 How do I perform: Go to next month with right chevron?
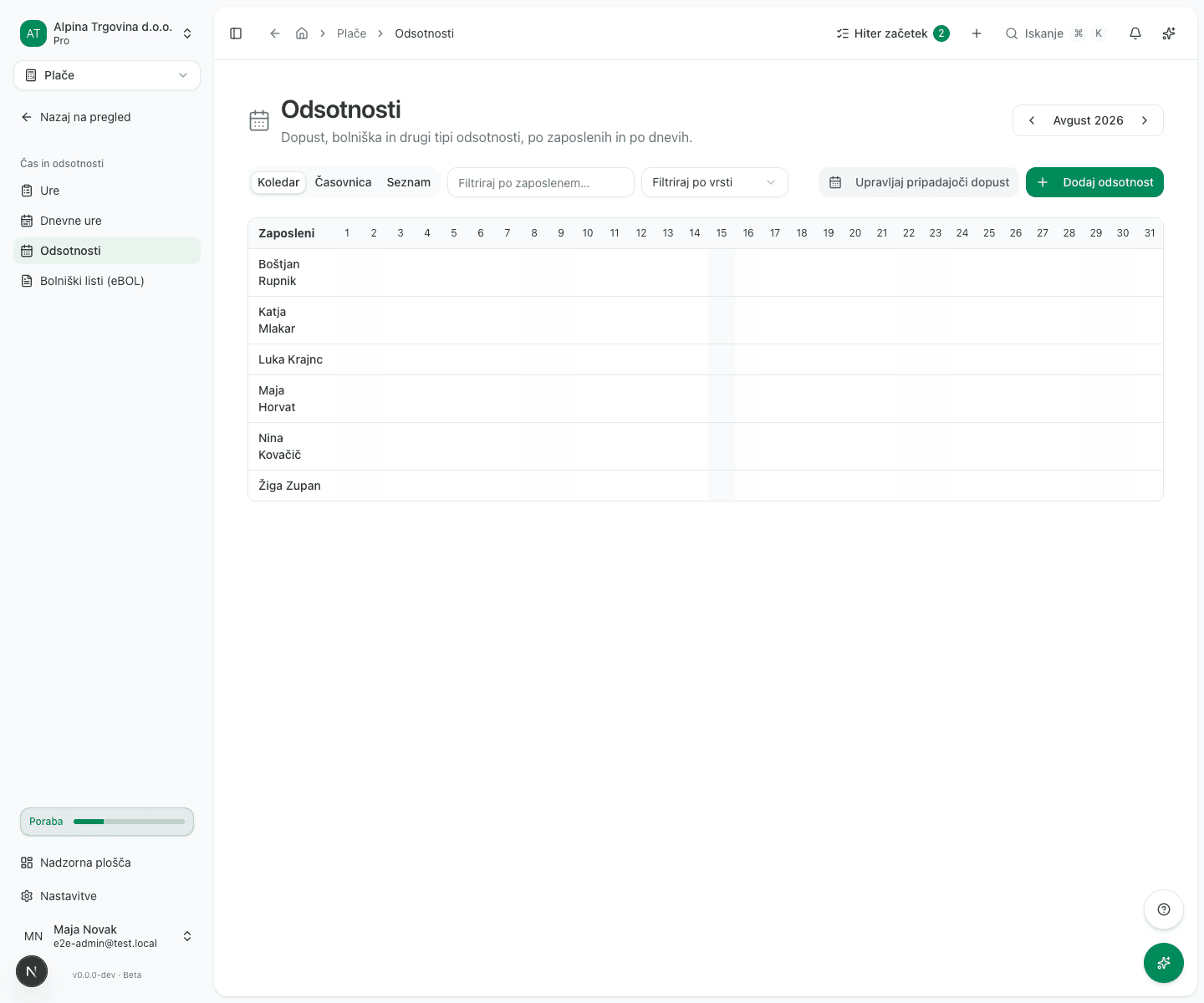point(1145,120)
